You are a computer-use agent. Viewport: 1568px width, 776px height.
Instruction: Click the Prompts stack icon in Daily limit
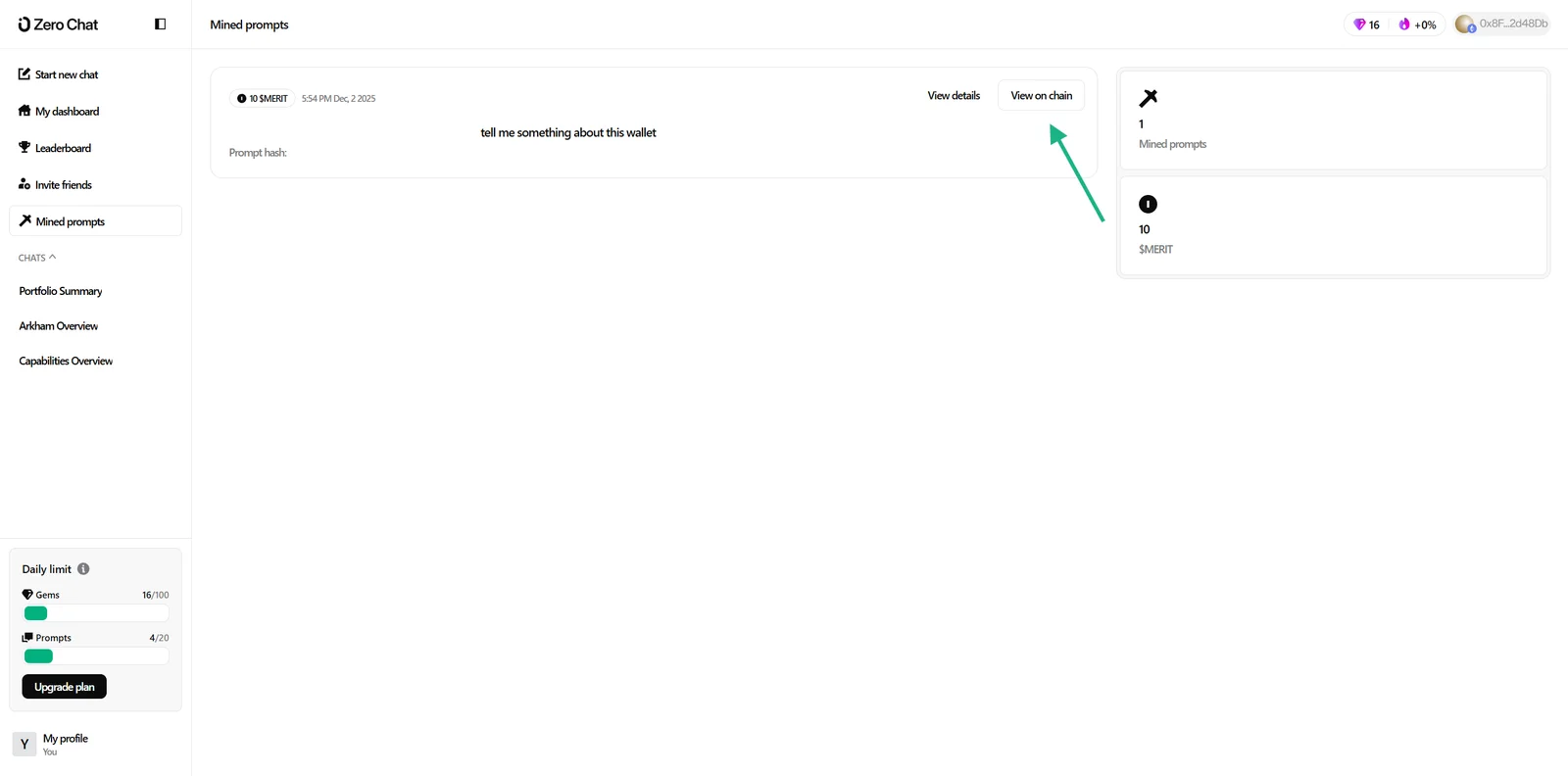coord(27,637)
